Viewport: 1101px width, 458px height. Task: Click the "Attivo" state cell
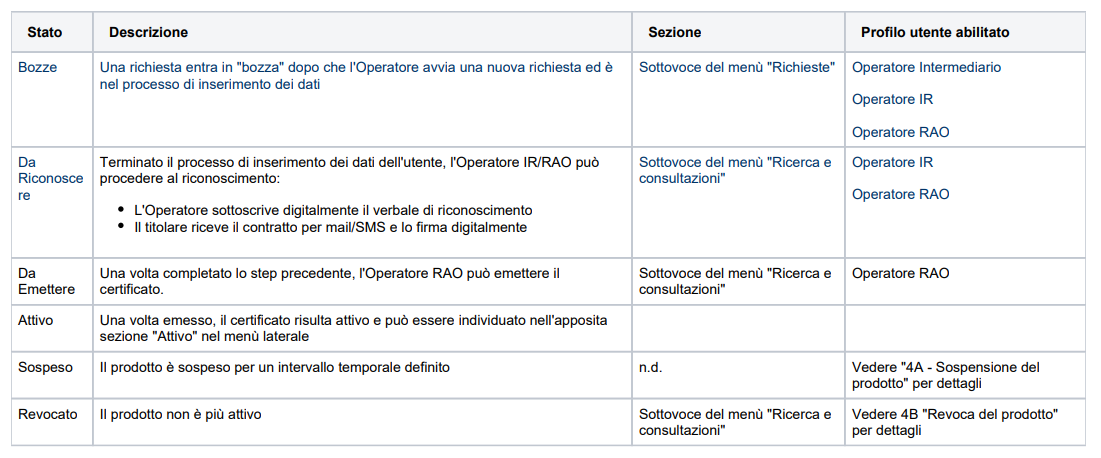pyautogui.click(x=36, y=320)
